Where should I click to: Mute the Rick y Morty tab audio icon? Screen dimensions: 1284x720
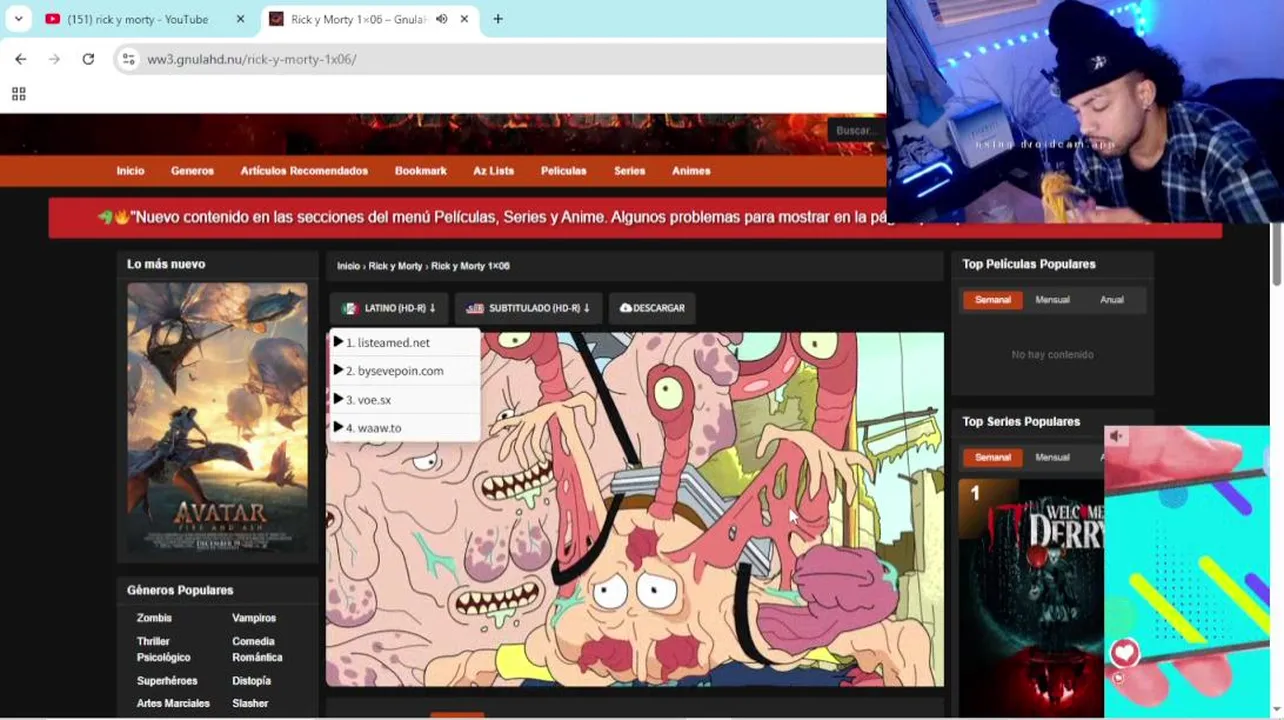click(441, 19)
